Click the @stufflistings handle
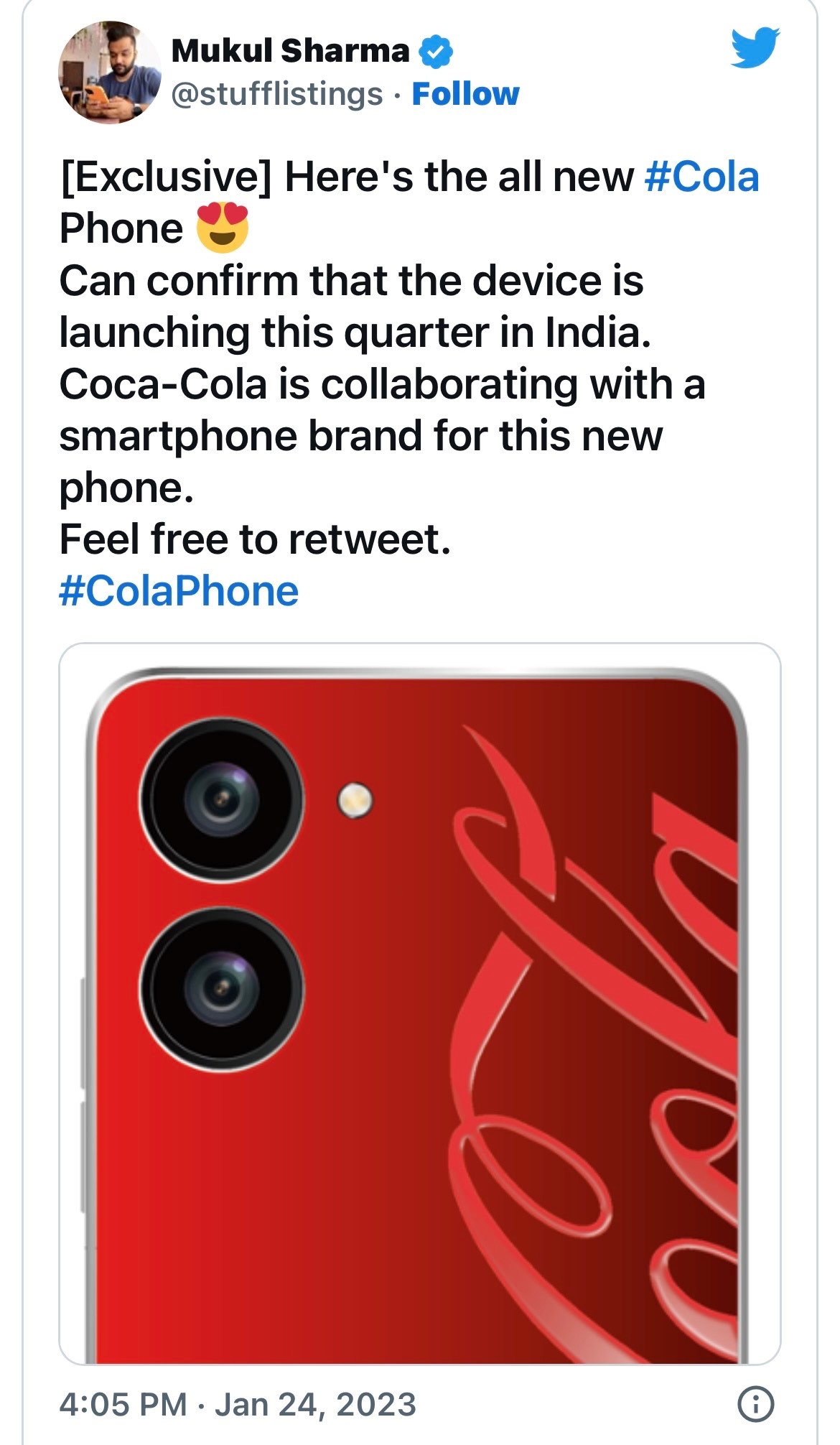 (x=277, y=94)
